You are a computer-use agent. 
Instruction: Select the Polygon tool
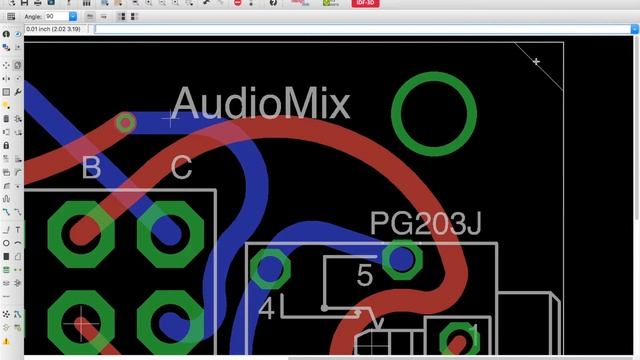click(x=18, y=256)
